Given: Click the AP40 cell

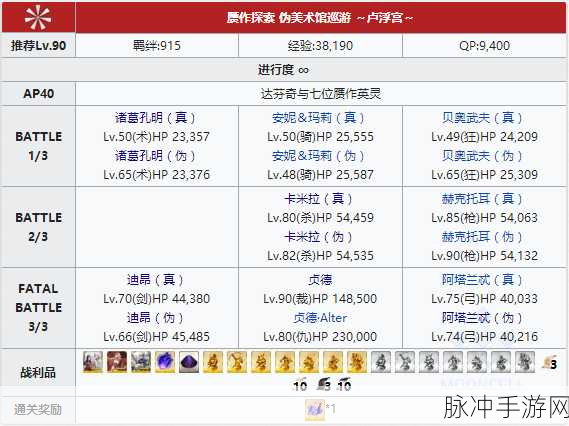Looking at the screenshot, I should click(38, 94).
